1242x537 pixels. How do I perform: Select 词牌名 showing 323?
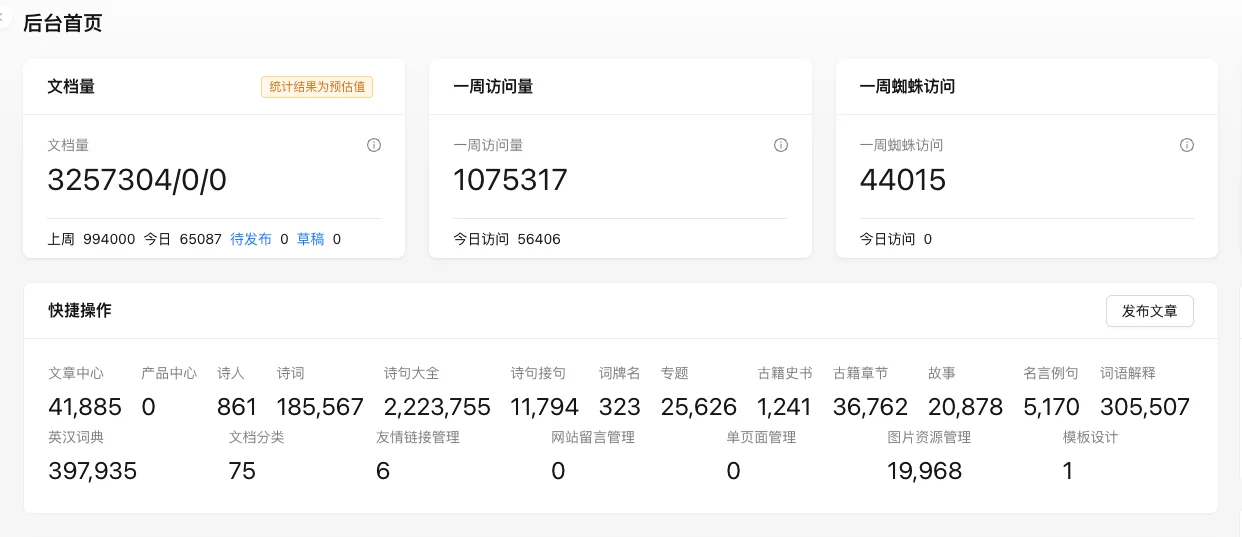pos(620,392)
